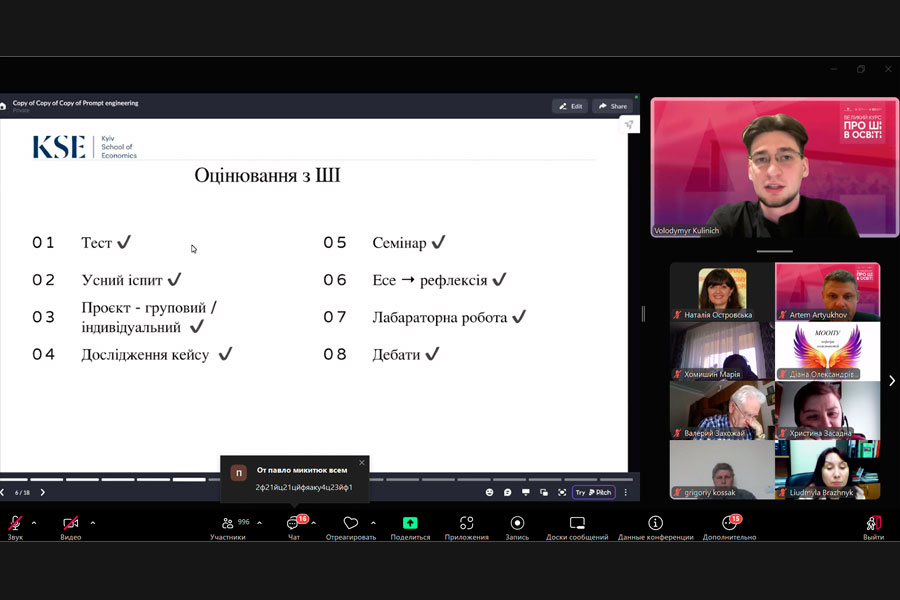Screen dimensions: 900x600
Task: Click the slide text Семінар
Action: (x=399, y=243)
